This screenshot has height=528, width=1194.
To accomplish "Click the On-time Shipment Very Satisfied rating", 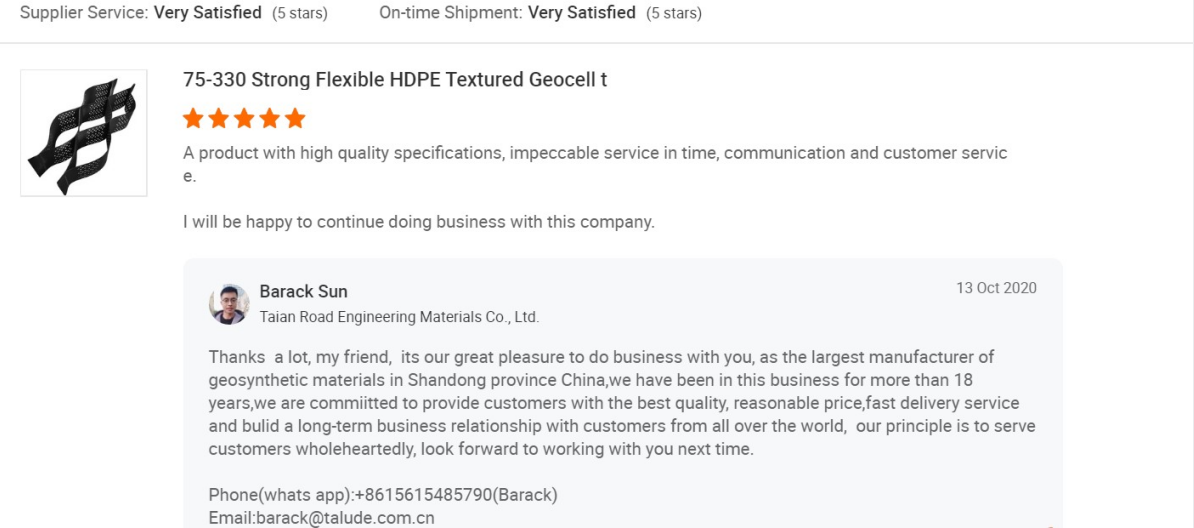I will coord(581,13).
